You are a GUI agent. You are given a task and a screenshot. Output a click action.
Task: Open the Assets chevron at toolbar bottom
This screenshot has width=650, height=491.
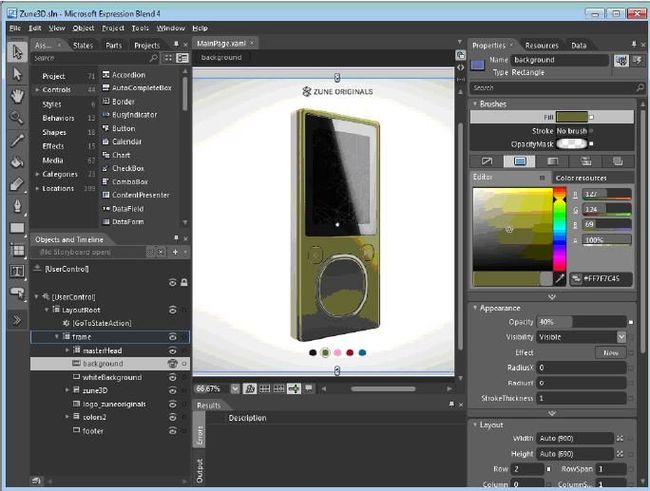[x=17, y=320]
